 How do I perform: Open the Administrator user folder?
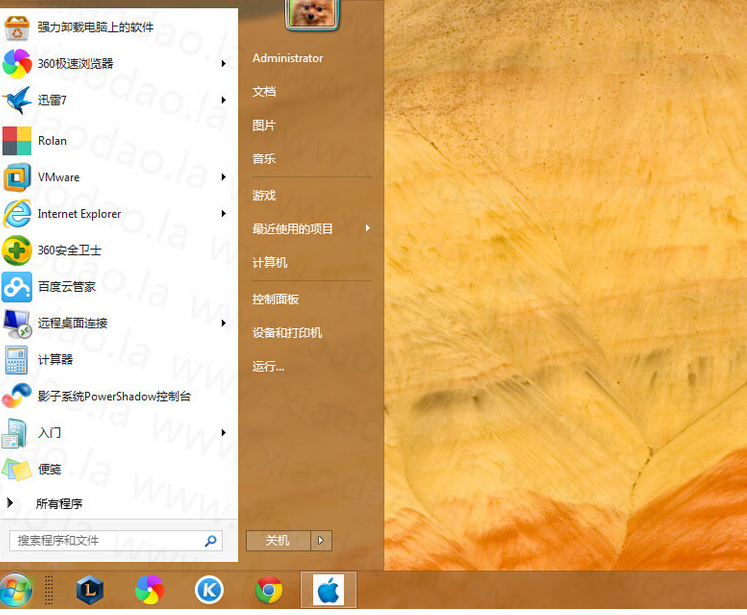[x=287, y=58]
